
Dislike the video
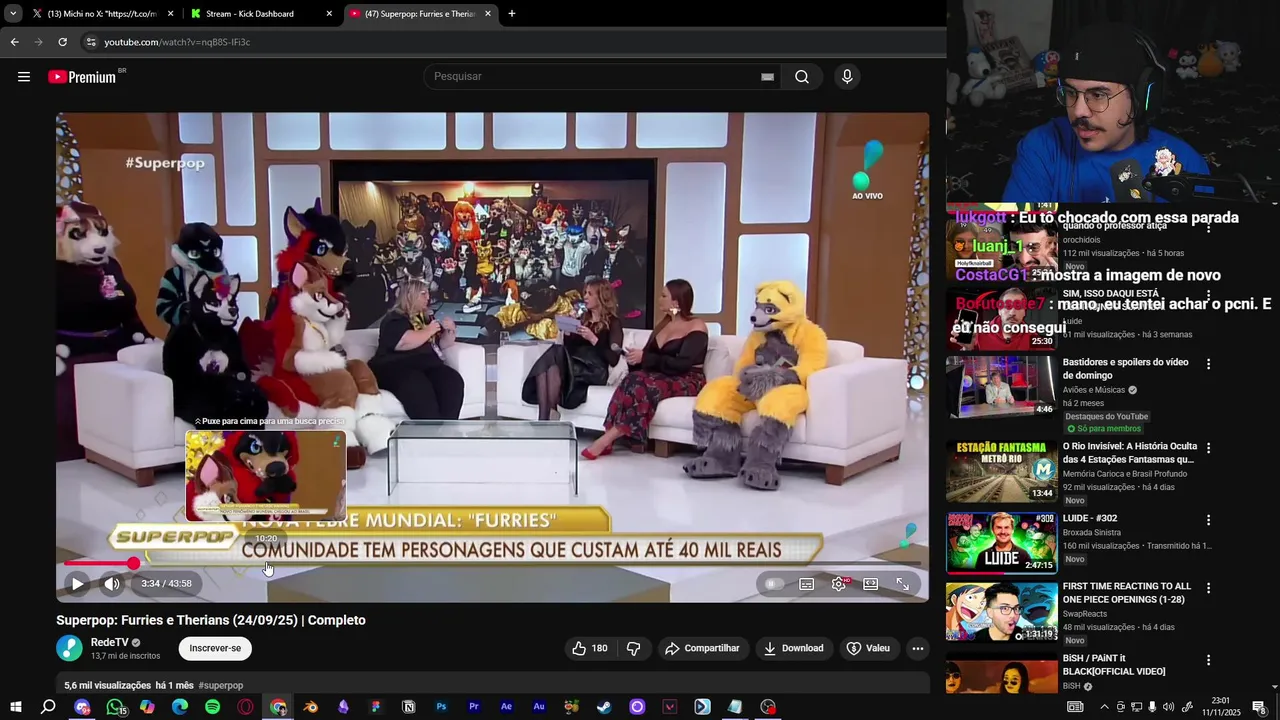point(633,648)
